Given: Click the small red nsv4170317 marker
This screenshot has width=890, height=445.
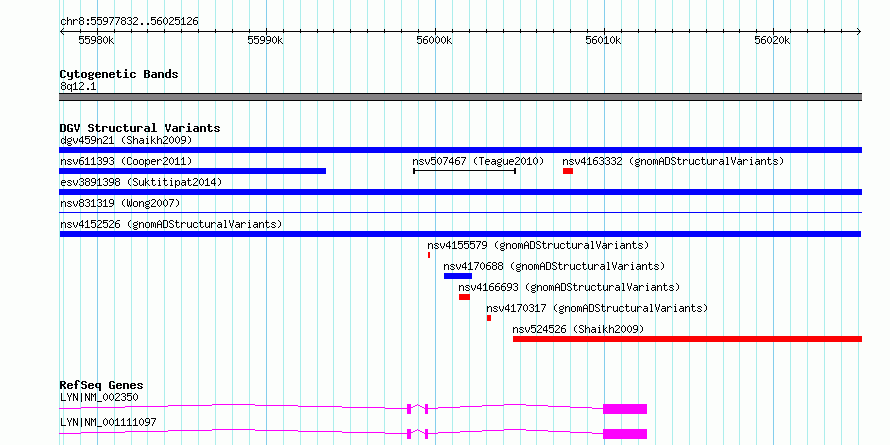Looking at the screenshot, I should (489, 318).
